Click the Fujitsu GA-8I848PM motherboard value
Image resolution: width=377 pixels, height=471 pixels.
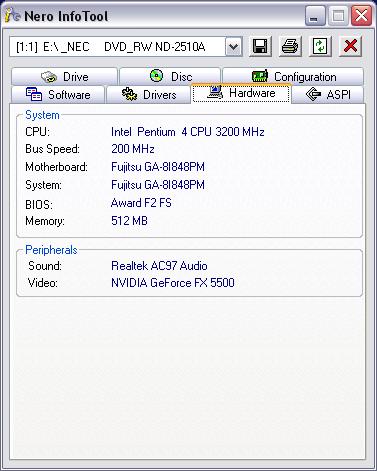tap(158, 167)
